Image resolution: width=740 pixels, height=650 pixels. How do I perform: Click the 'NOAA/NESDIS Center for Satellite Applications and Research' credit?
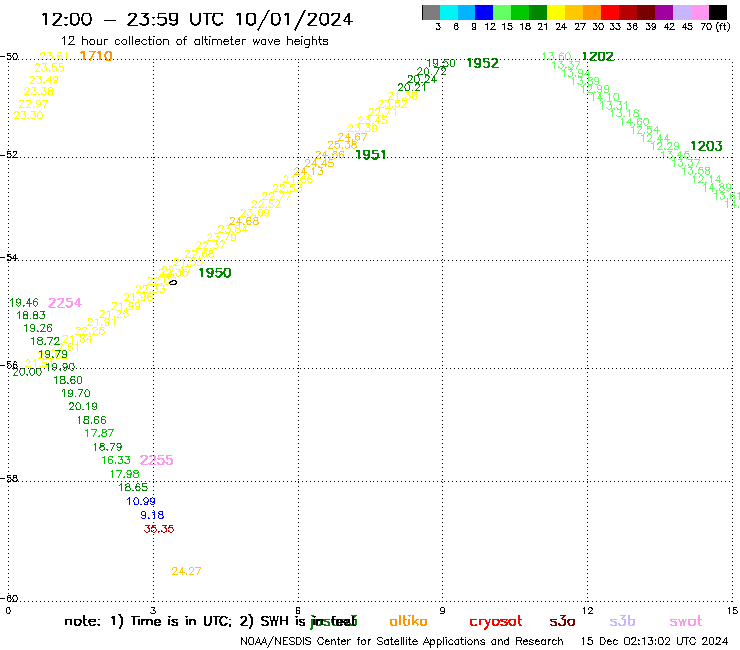point(402,641)
